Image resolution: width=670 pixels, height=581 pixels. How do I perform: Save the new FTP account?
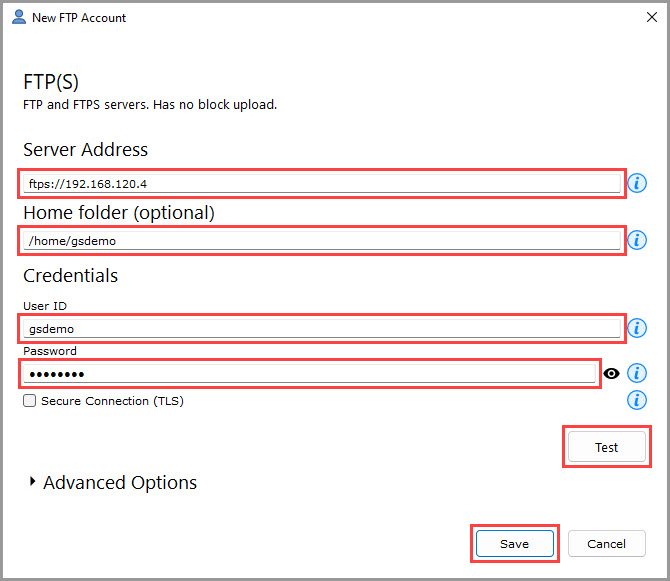514,543
